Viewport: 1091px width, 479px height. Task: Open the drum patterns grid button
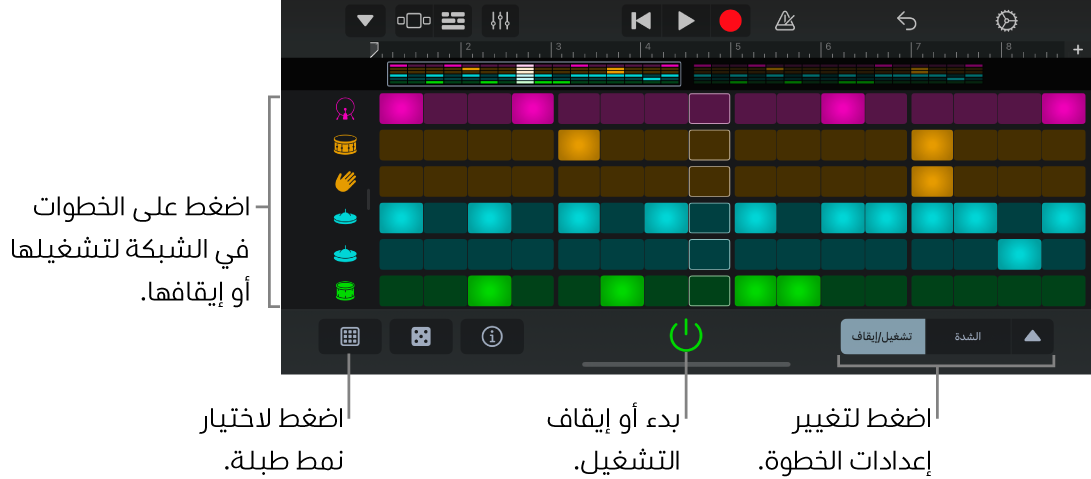tap(350, 337)
